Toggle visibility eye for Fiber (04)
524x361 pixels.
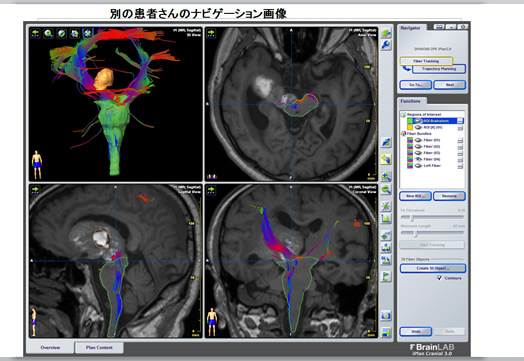(418, 159)
